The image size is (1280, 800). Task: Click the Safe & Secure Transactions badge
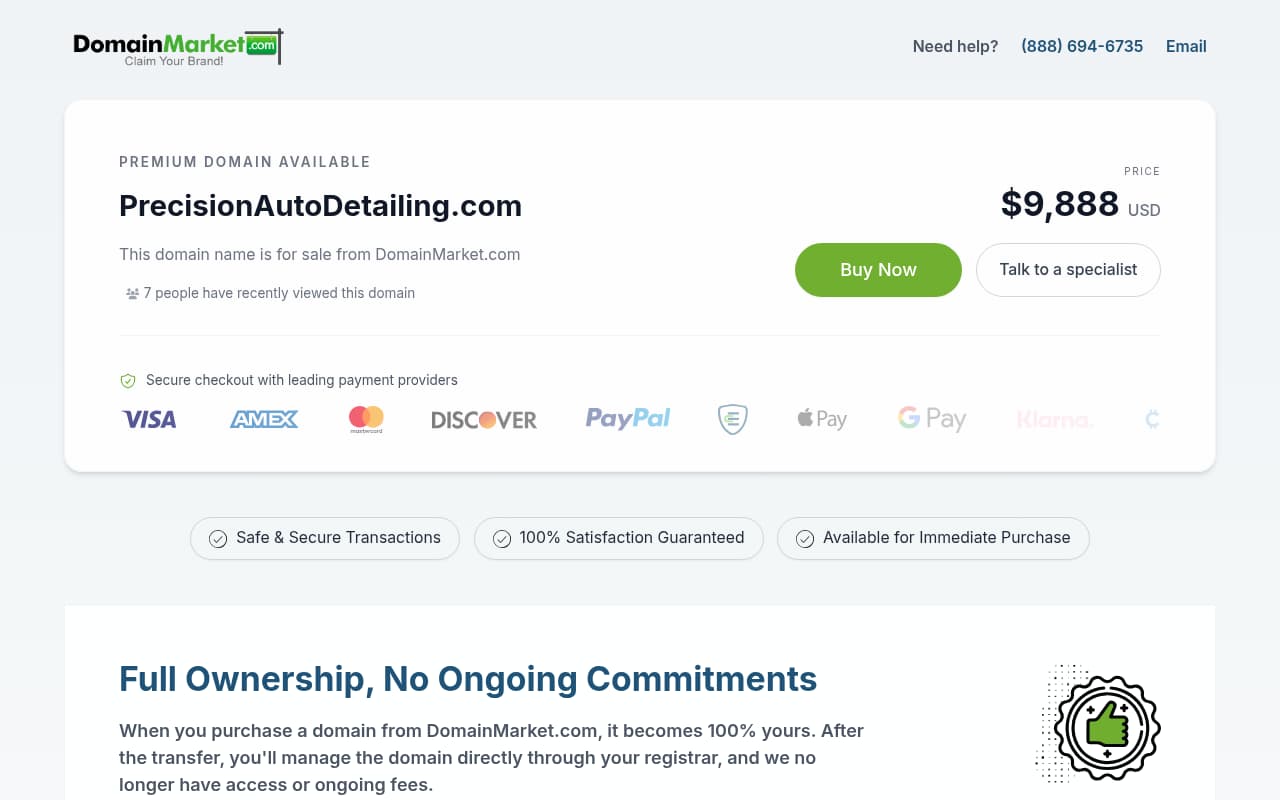(324, 538)
